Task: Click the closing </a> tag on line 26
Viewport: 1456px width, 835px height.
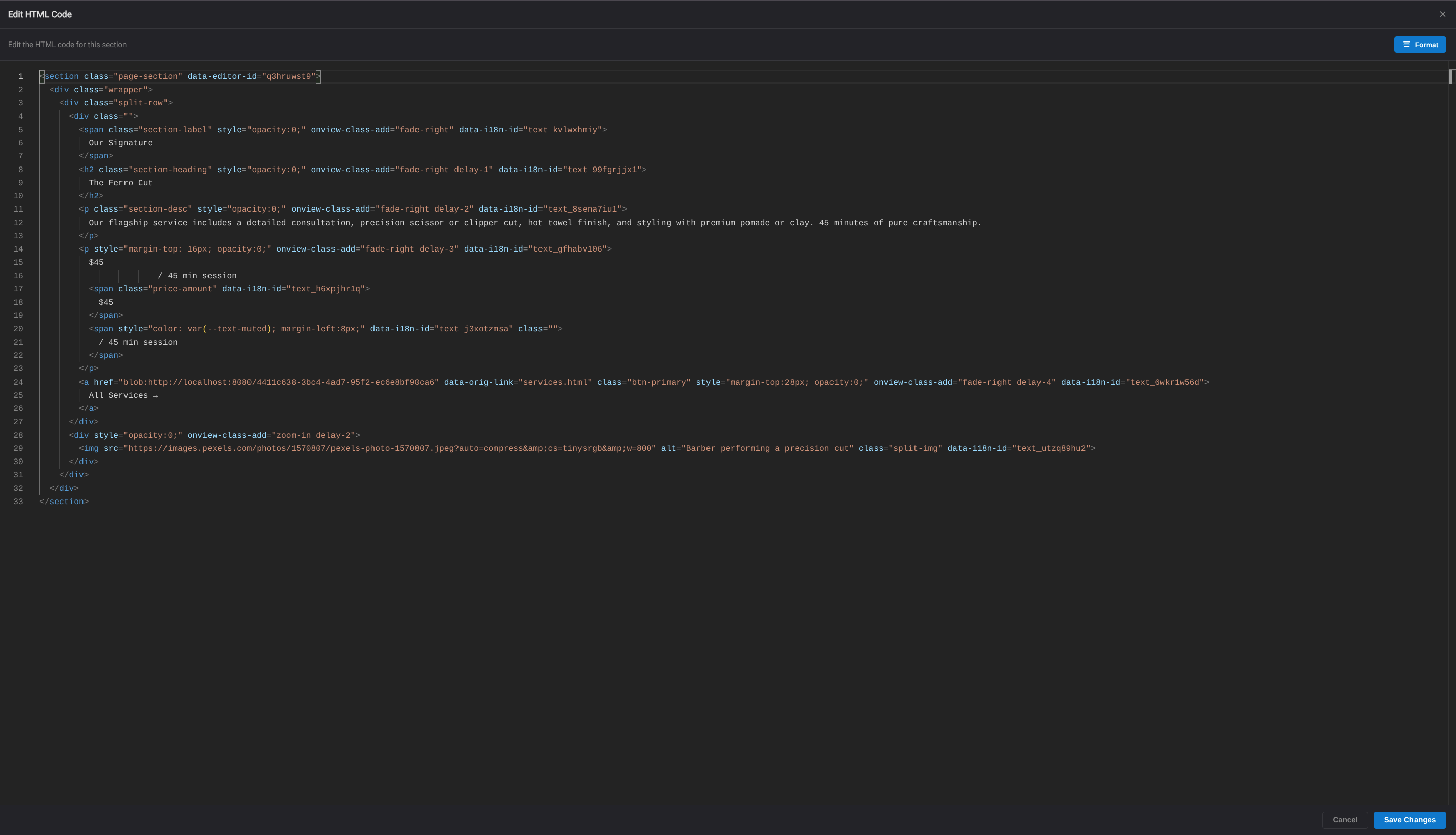Action: (x=89, y=409)
